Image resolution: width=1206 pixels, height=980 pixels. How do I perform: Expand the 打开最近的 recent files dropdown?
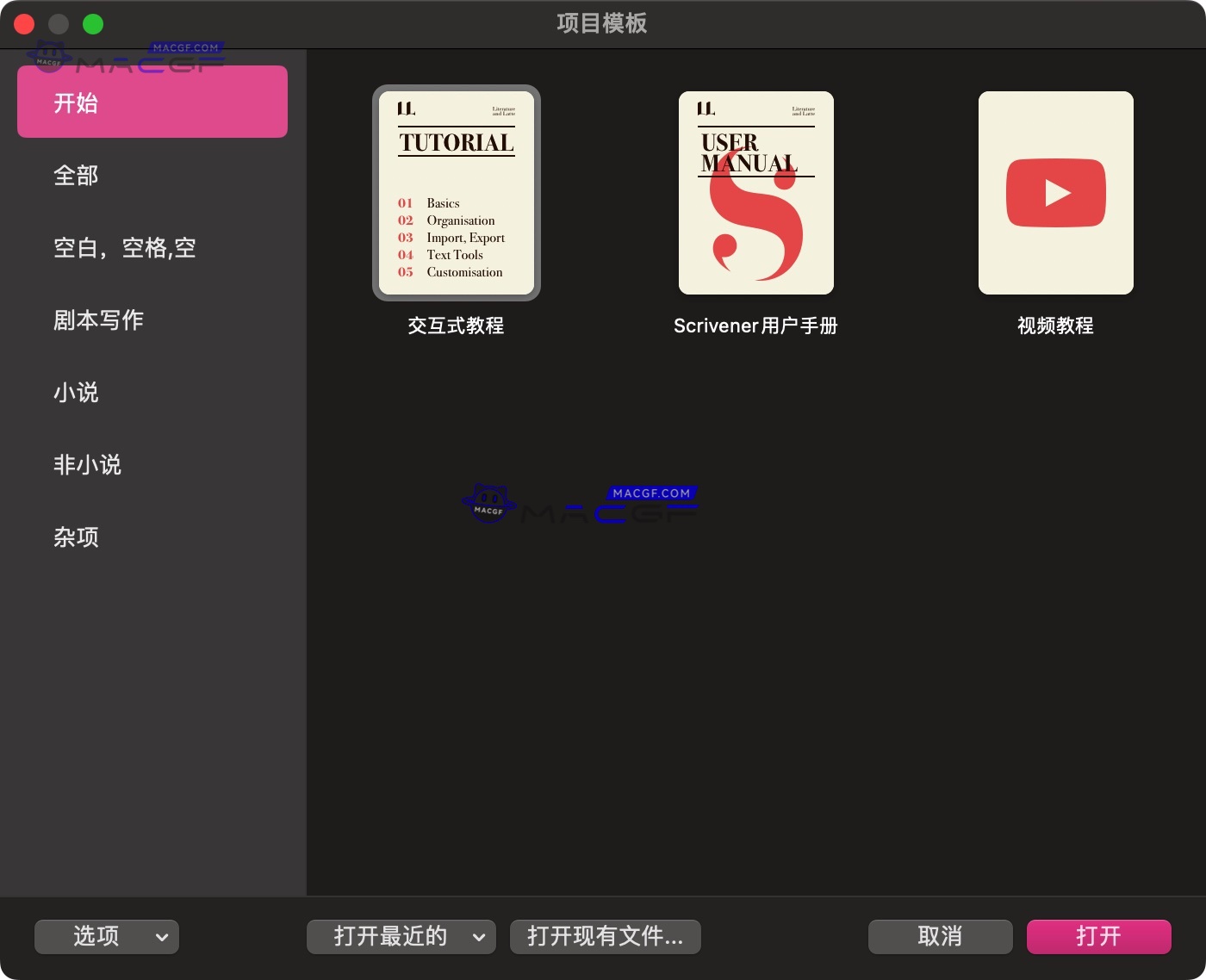click(401, 937)
